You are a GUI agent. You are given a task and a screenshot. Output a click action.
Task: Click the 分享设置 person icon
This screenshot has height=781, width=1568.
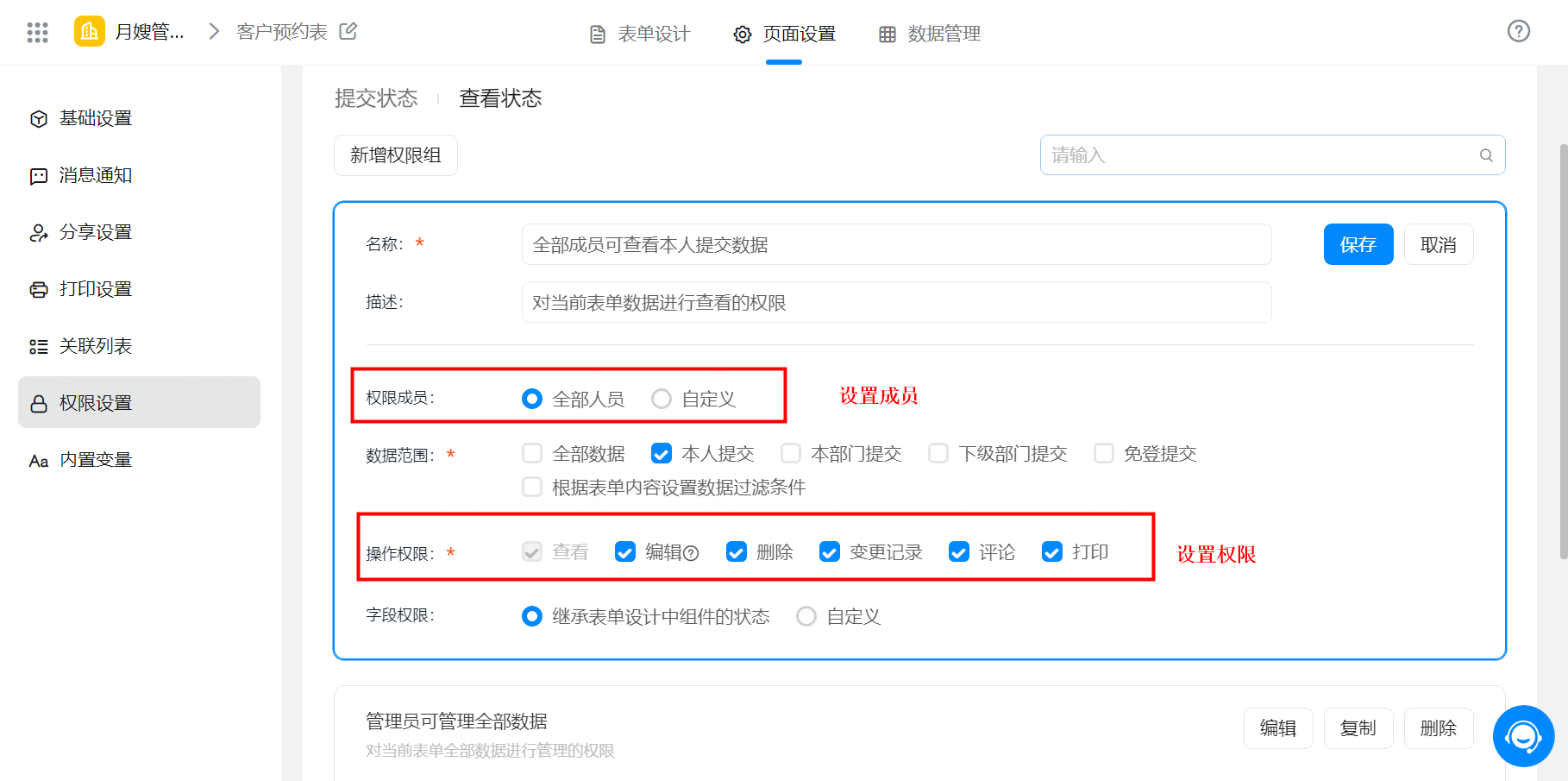[39, 233]
